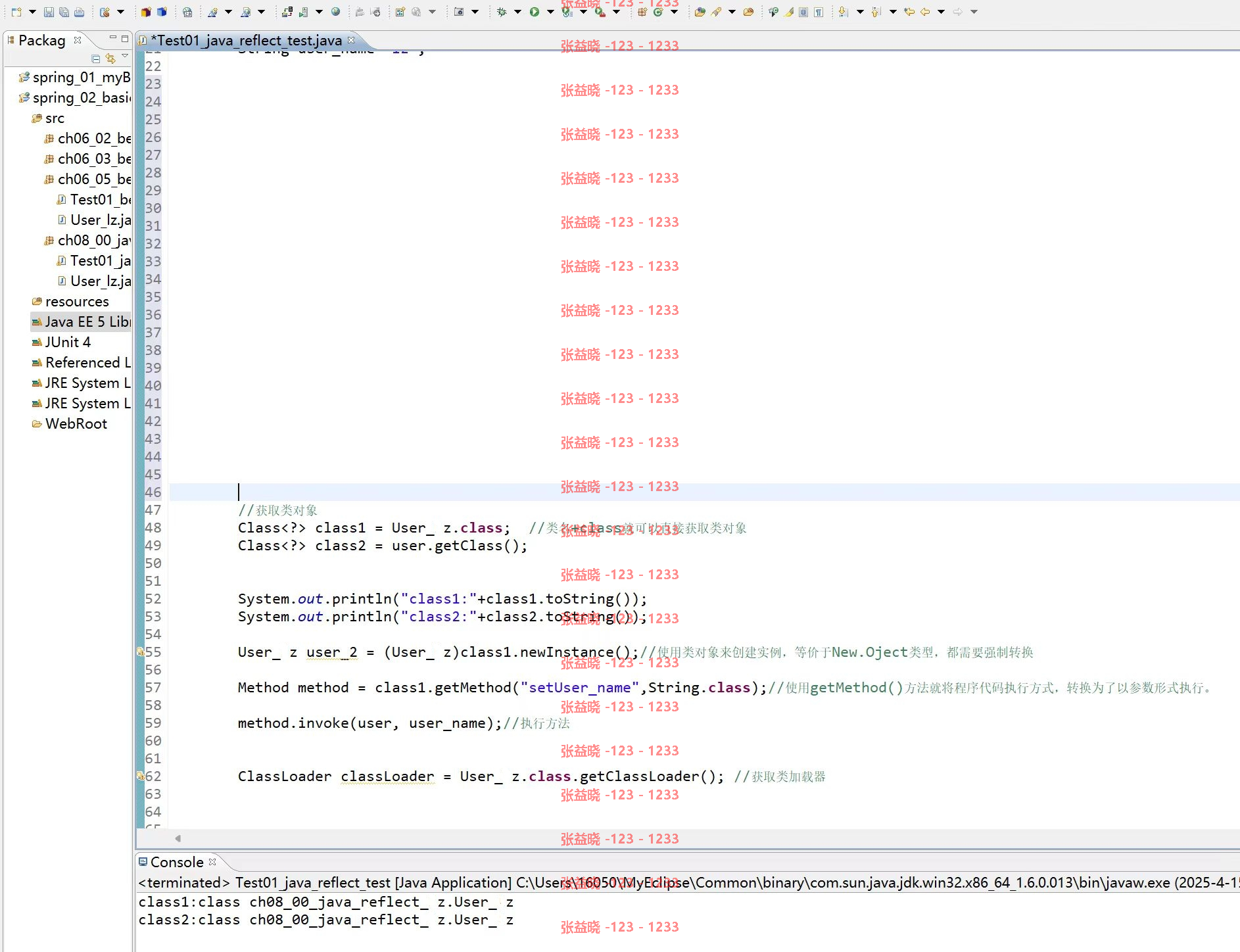Screen dimensions: 1240x952
Task: Maximize the Package Explorer view
Action: click(125, 39)
